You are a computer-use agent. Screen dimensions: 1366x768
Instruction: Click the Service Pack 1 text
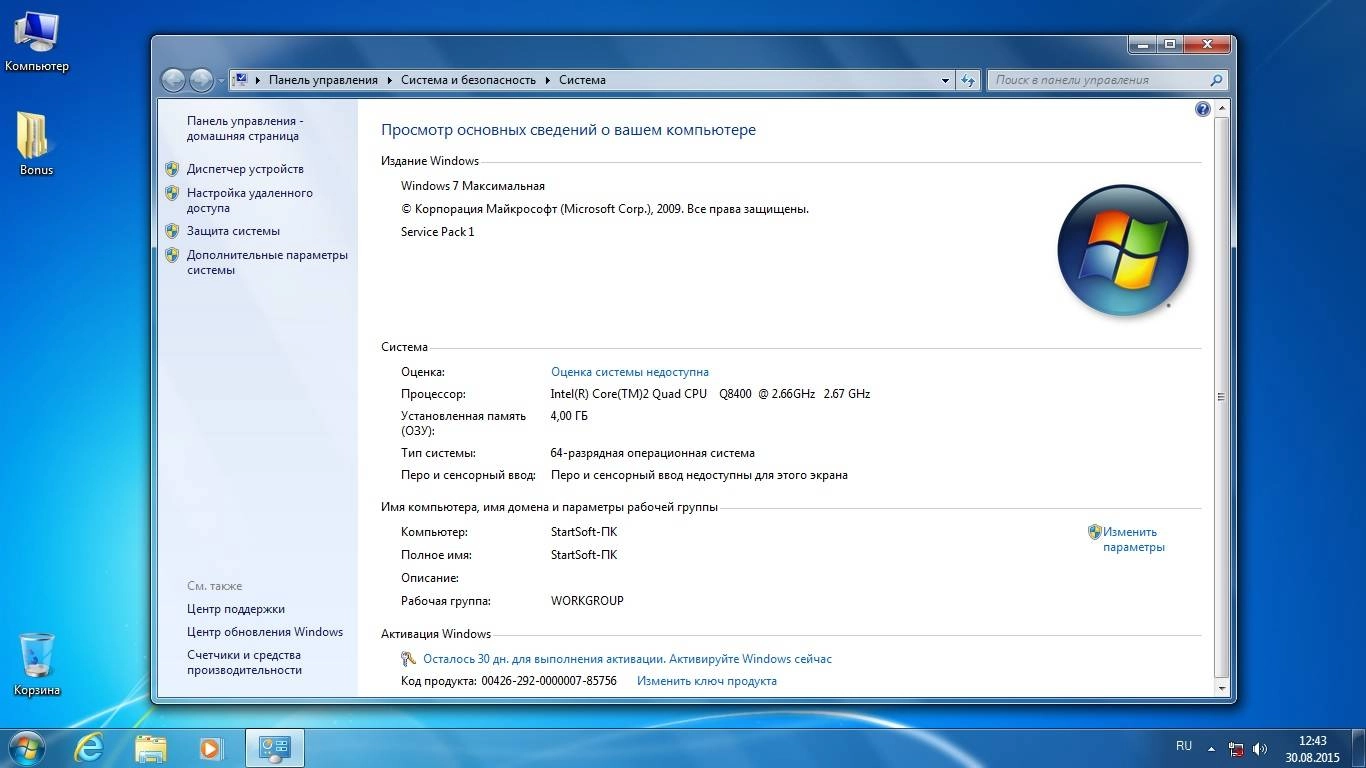(x=438, y=232)
